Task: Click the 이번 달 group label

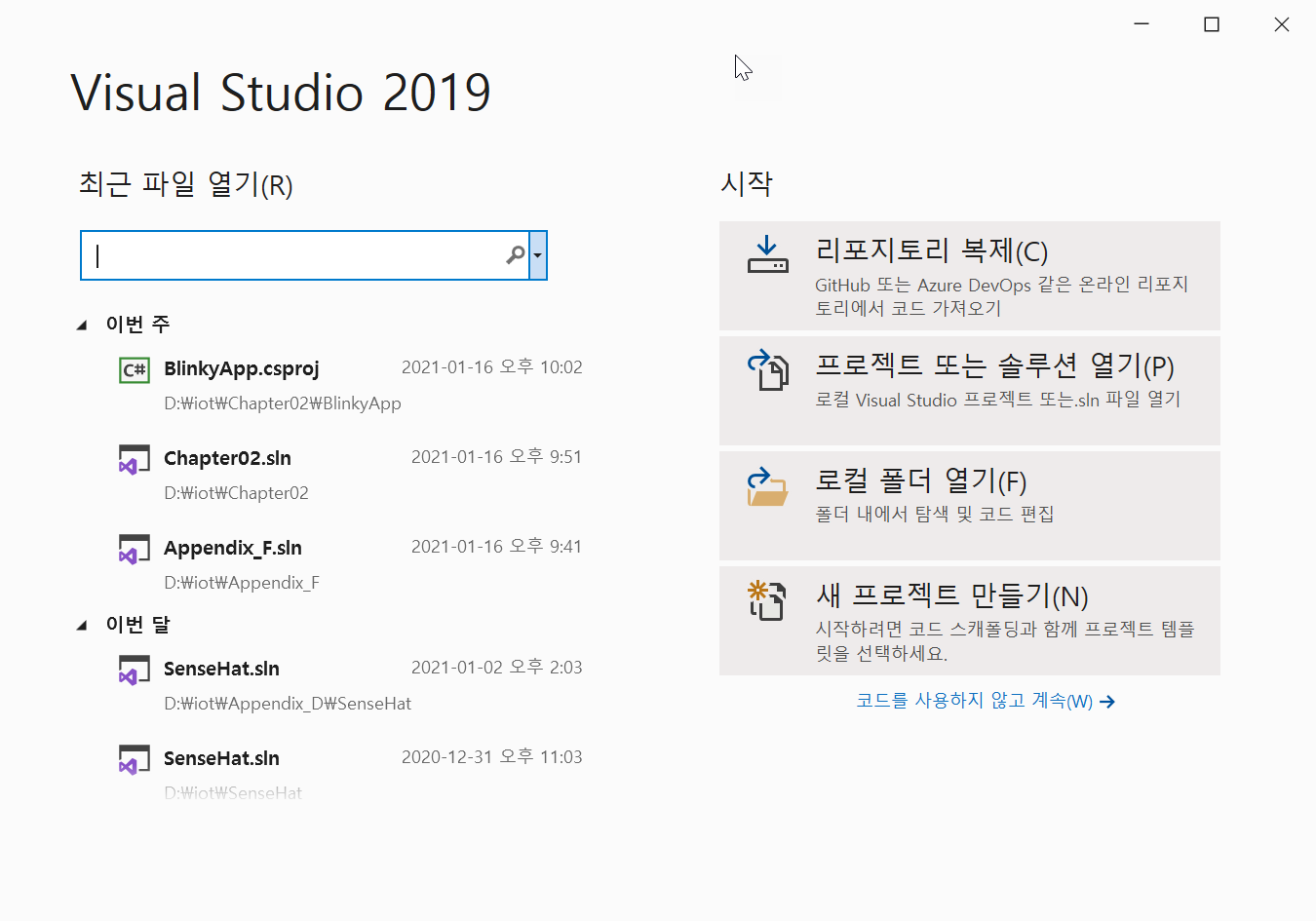Action: click(x=137, y=625)
